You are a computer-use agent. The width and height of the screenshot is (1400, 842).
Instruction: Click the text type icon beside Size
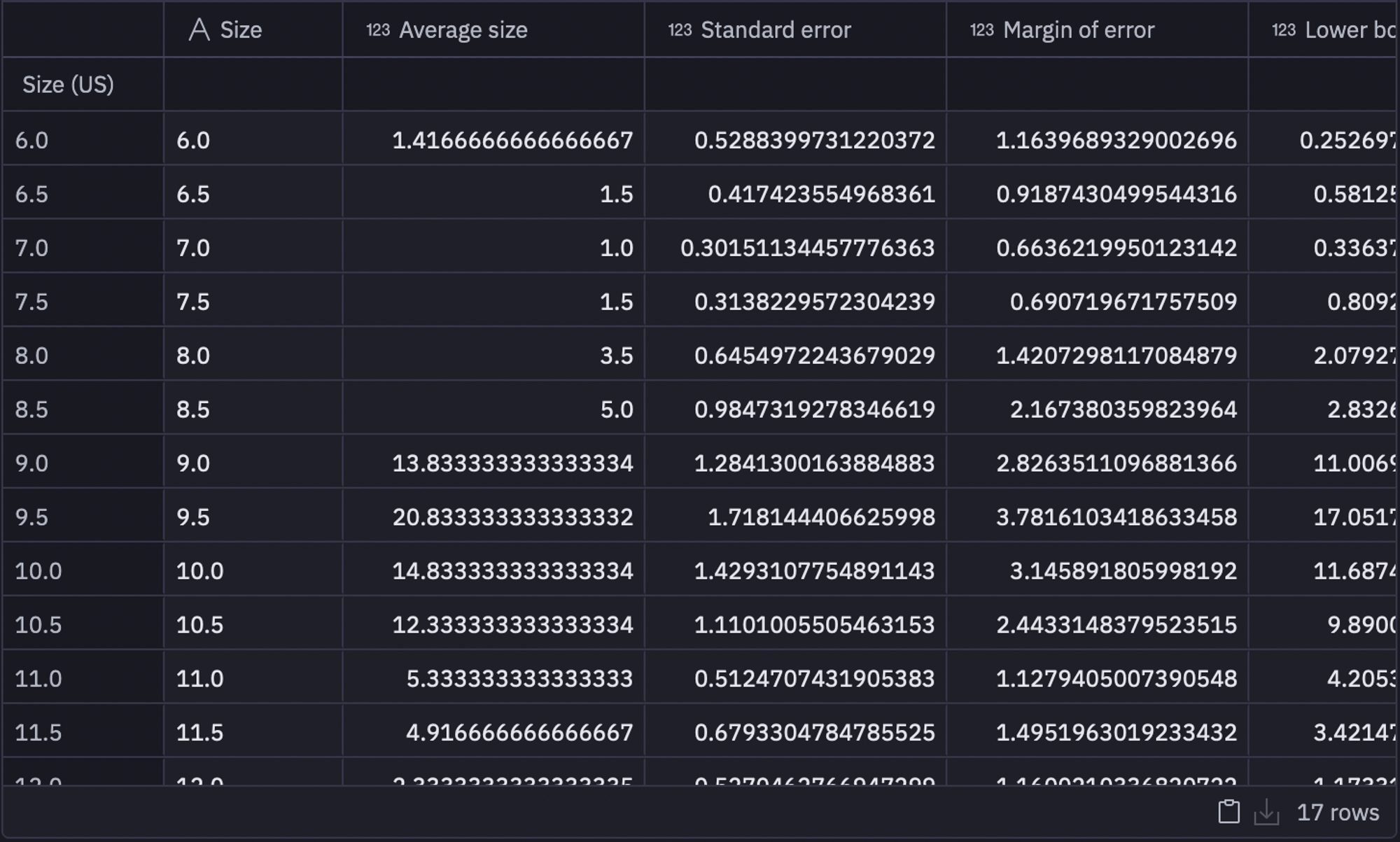point(199,30)
